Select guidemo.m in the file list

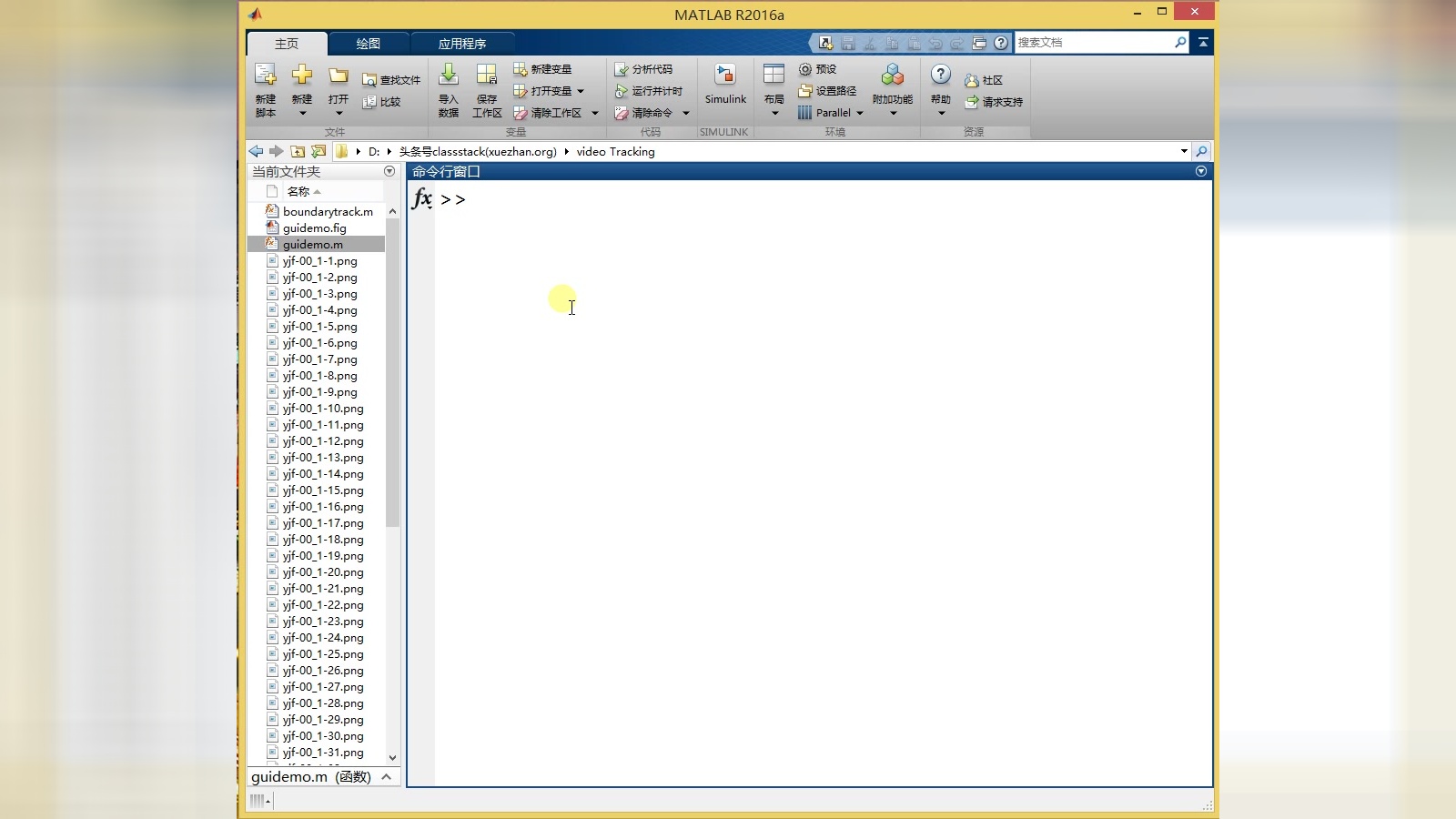[x=312, y=245]
